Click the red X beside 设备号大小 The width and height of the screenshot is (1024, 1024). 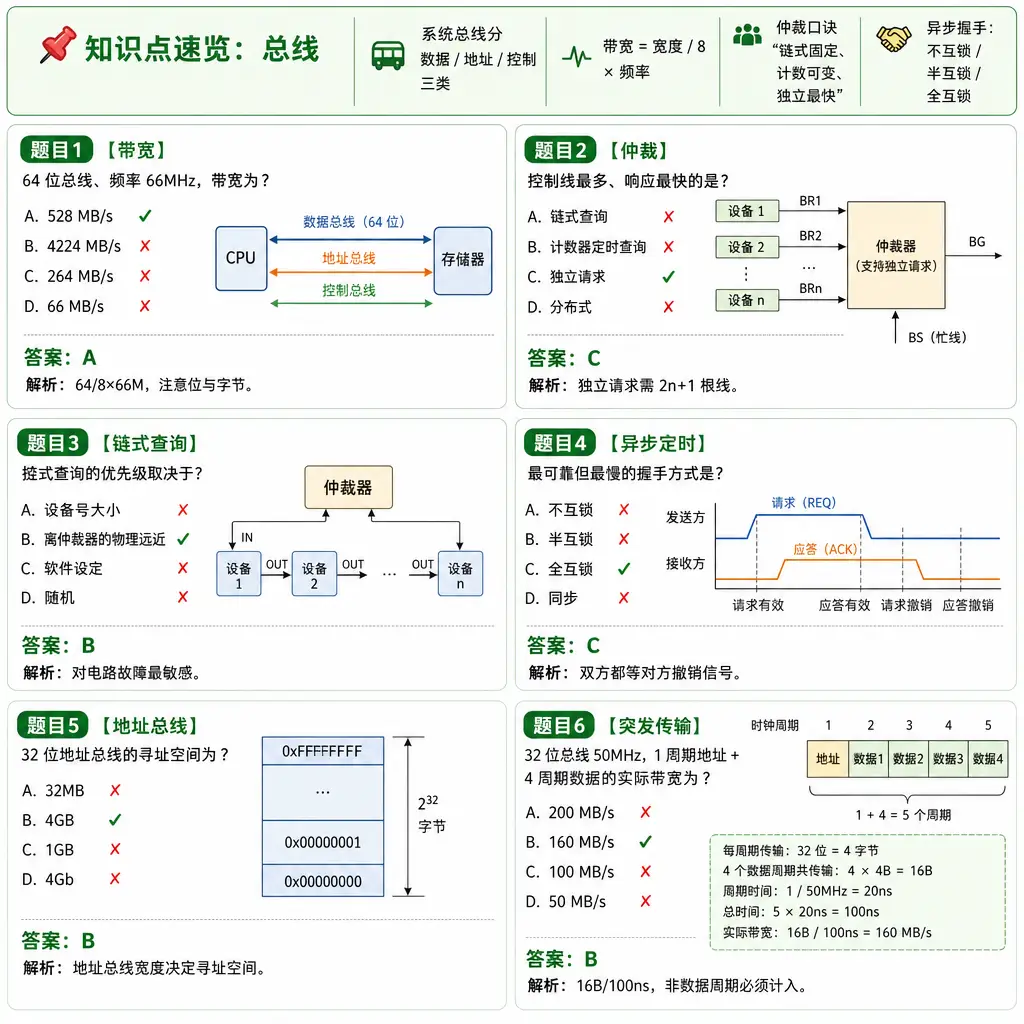tap(183, 509)
